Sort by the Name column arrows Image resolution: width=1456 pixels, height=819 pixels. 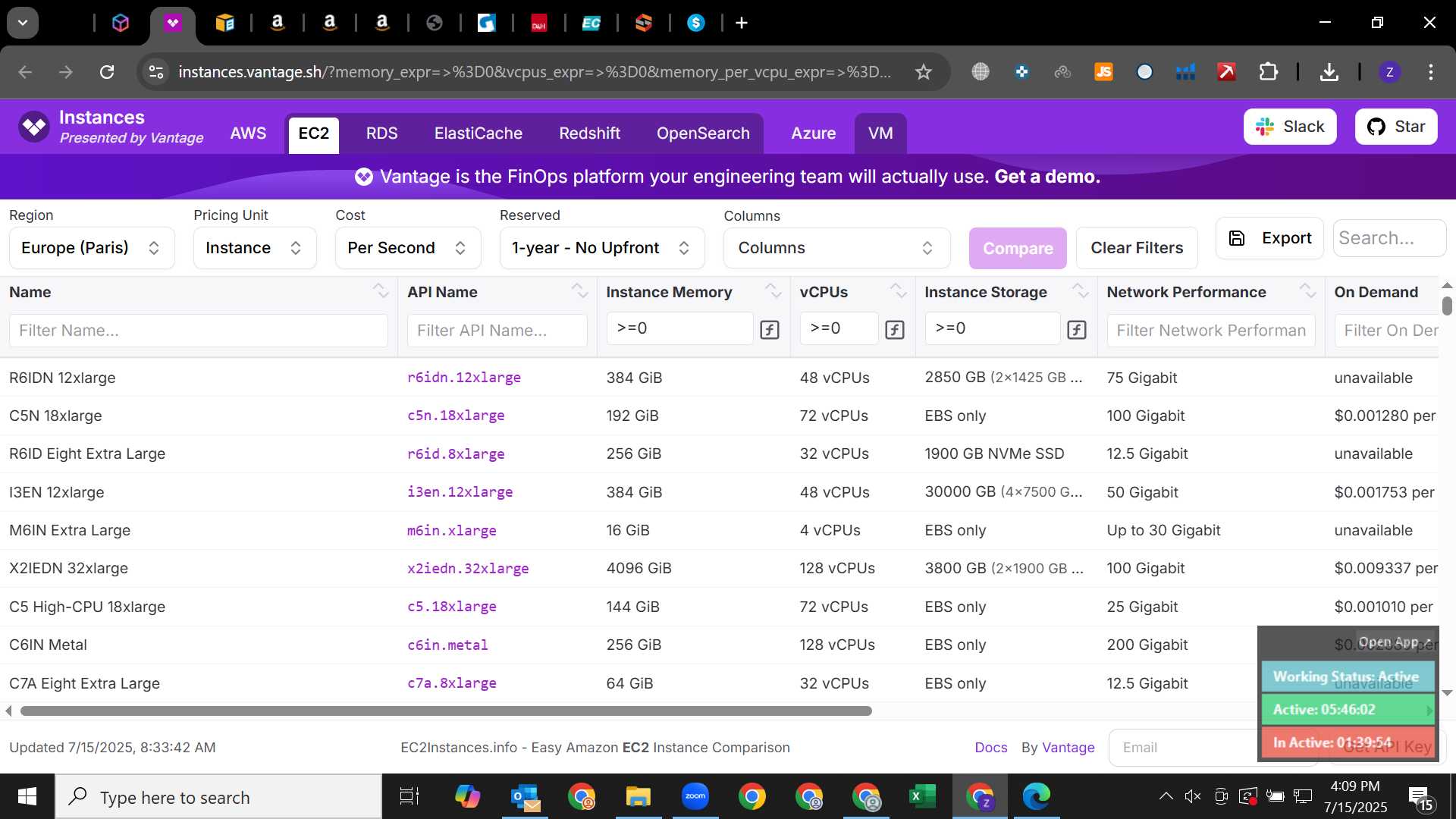click(381, 291)
